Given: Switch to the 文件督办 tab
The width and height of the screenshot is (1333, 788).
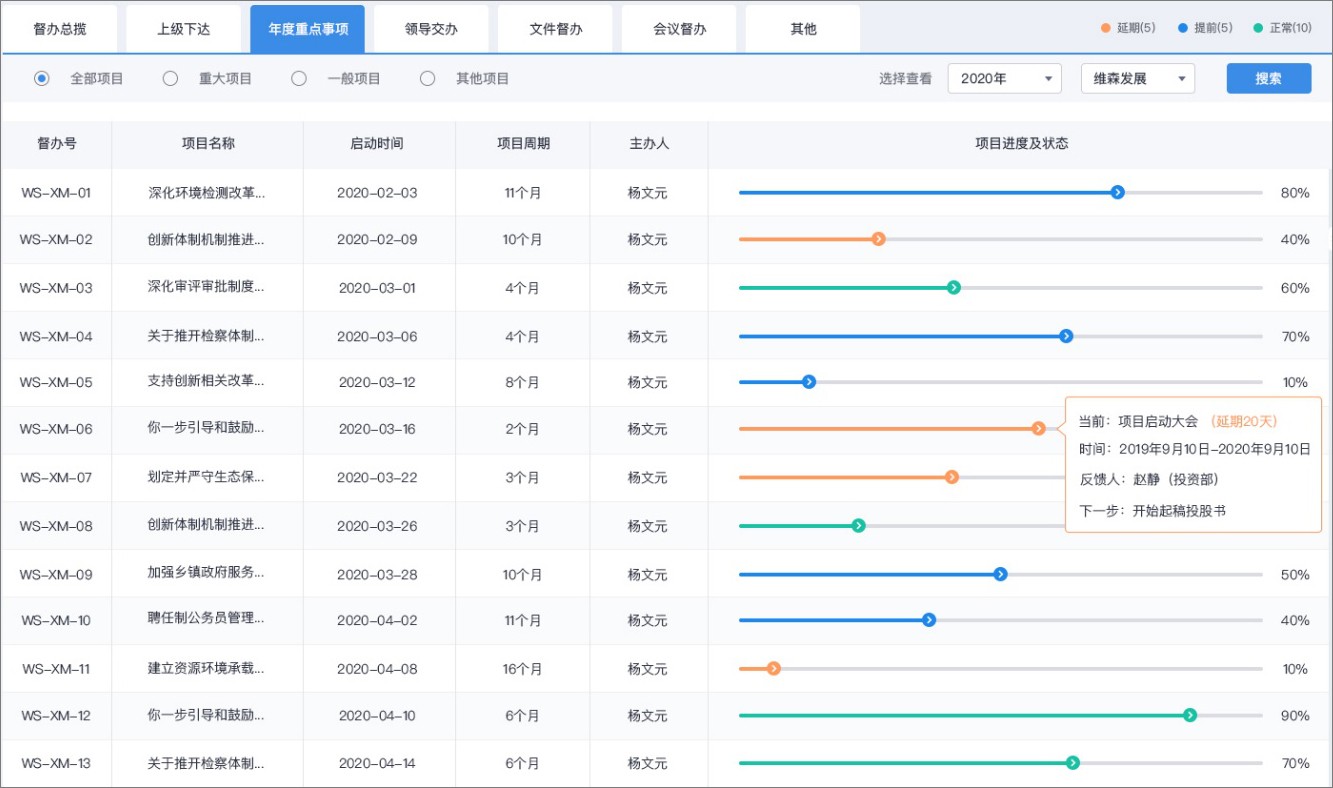Looking at the screenshot, I should pyautogui.click(x=555, y=29).
